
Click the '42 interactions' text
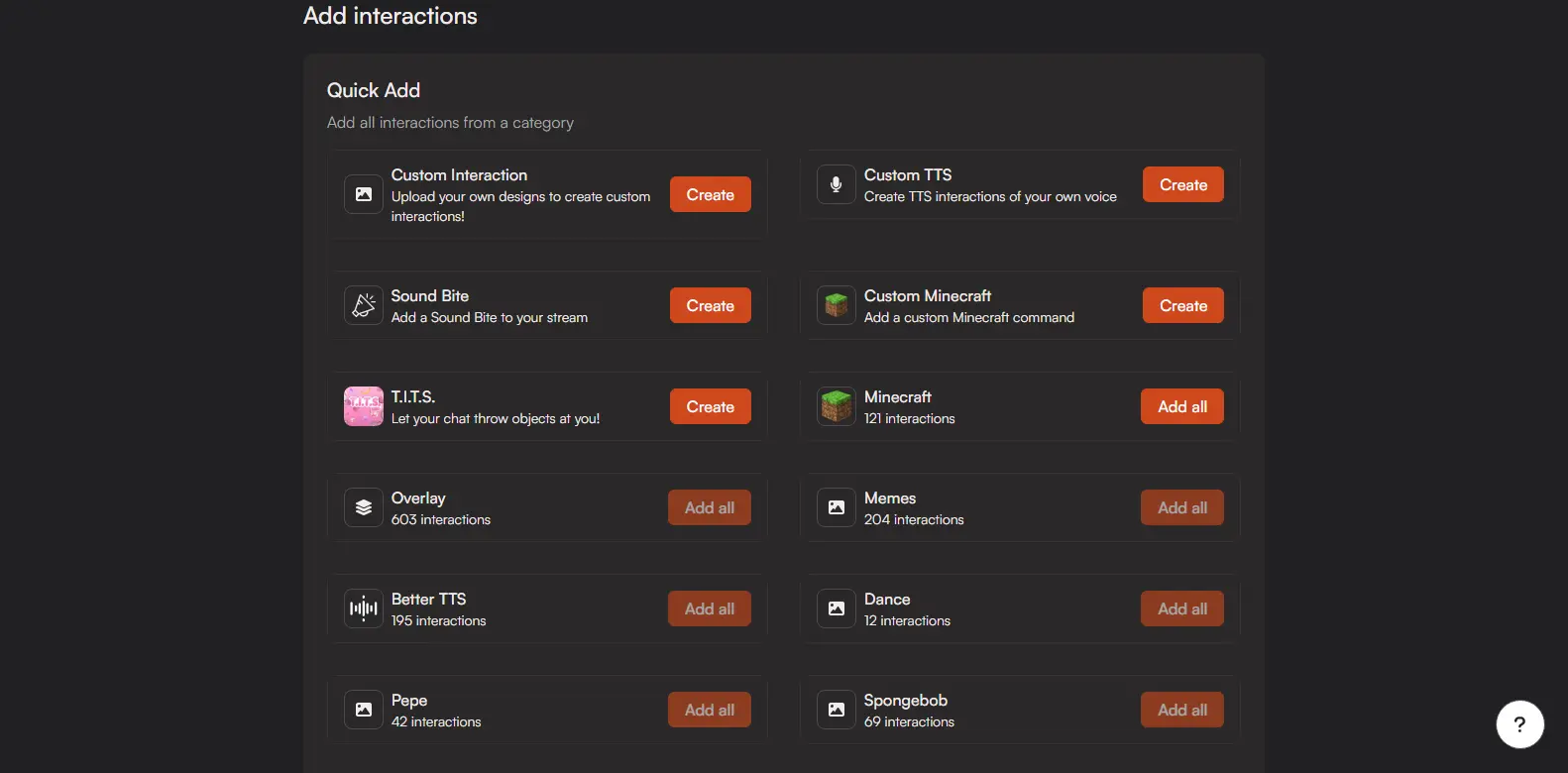[x=436, y=722]
